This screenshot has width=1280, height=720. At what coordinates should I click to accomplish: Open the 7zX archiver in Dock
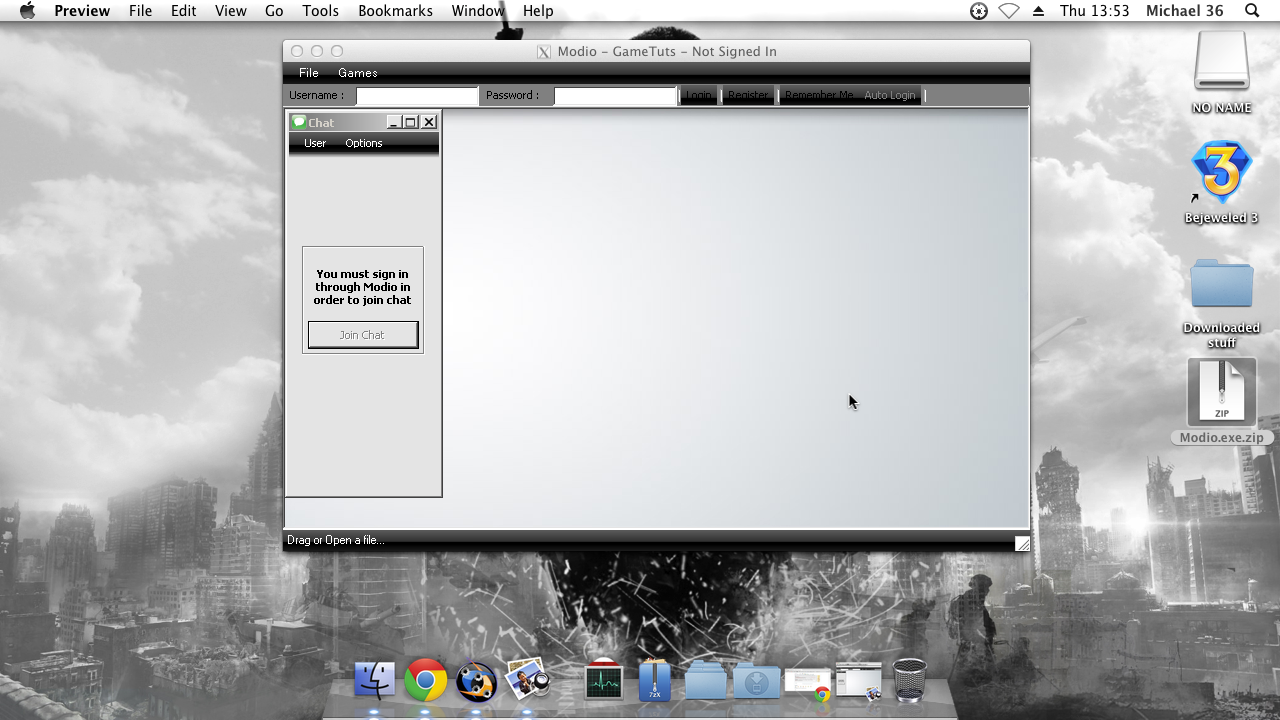click(x=655, y=681)
